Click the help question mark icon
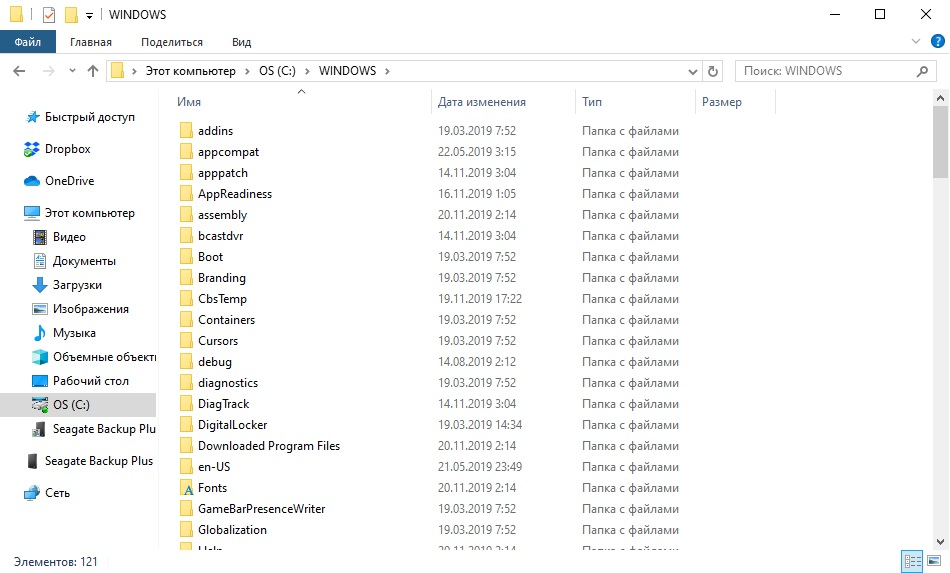 click(x=936, y=42)
